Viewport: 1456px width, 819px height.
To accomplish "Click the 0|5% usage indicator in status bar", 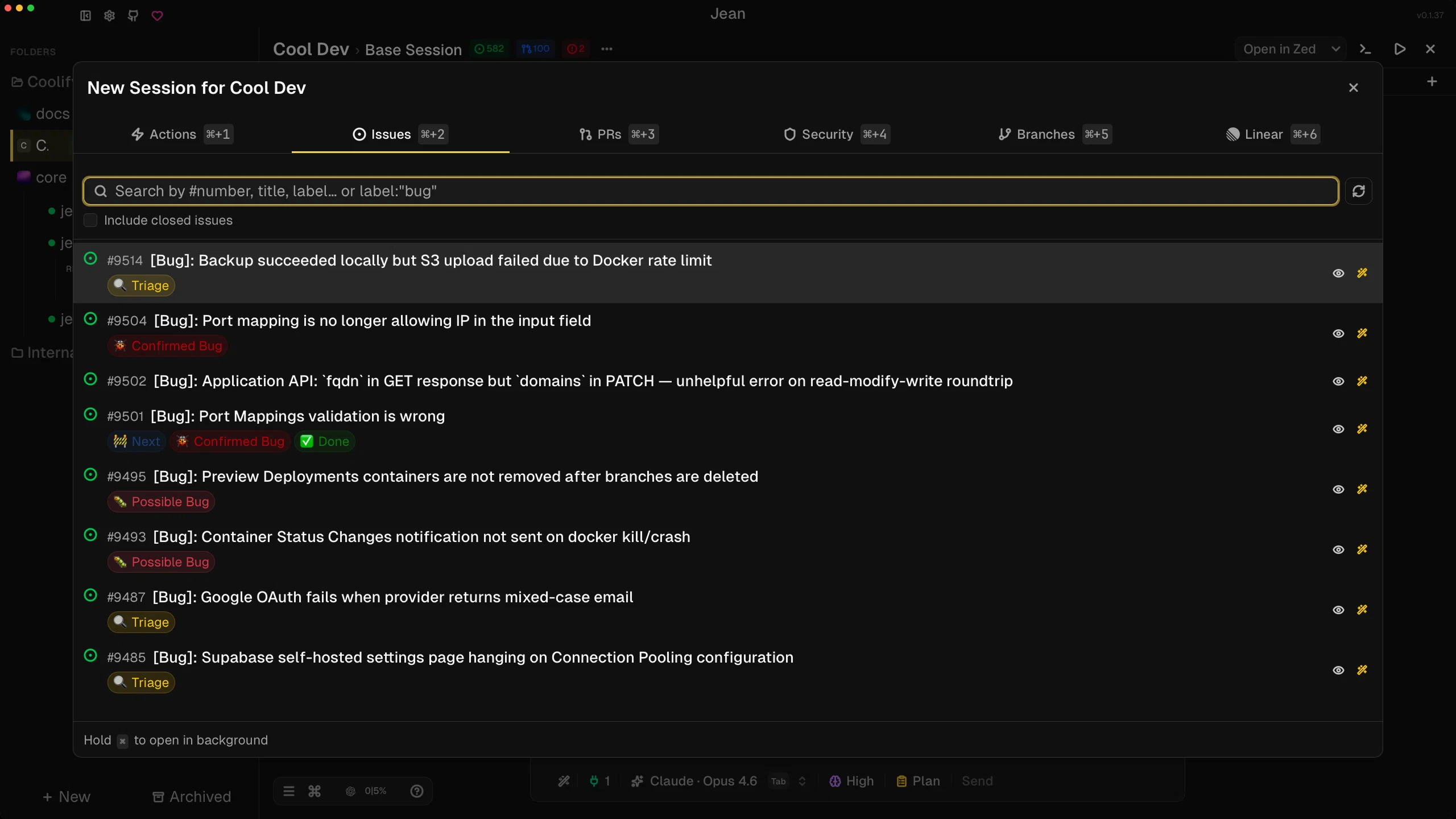I will pos(375,791).
